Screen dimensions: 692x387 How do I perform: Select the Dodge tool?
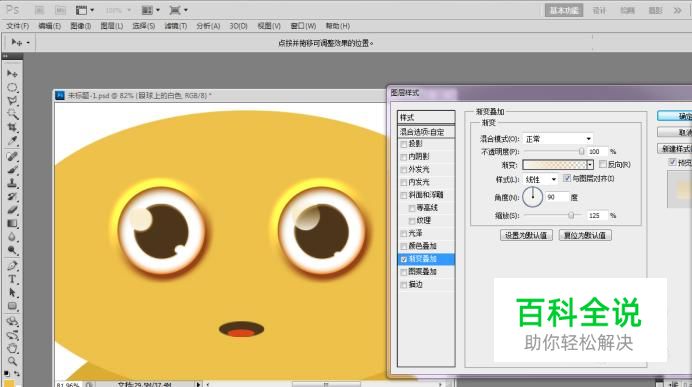point(12,250)
